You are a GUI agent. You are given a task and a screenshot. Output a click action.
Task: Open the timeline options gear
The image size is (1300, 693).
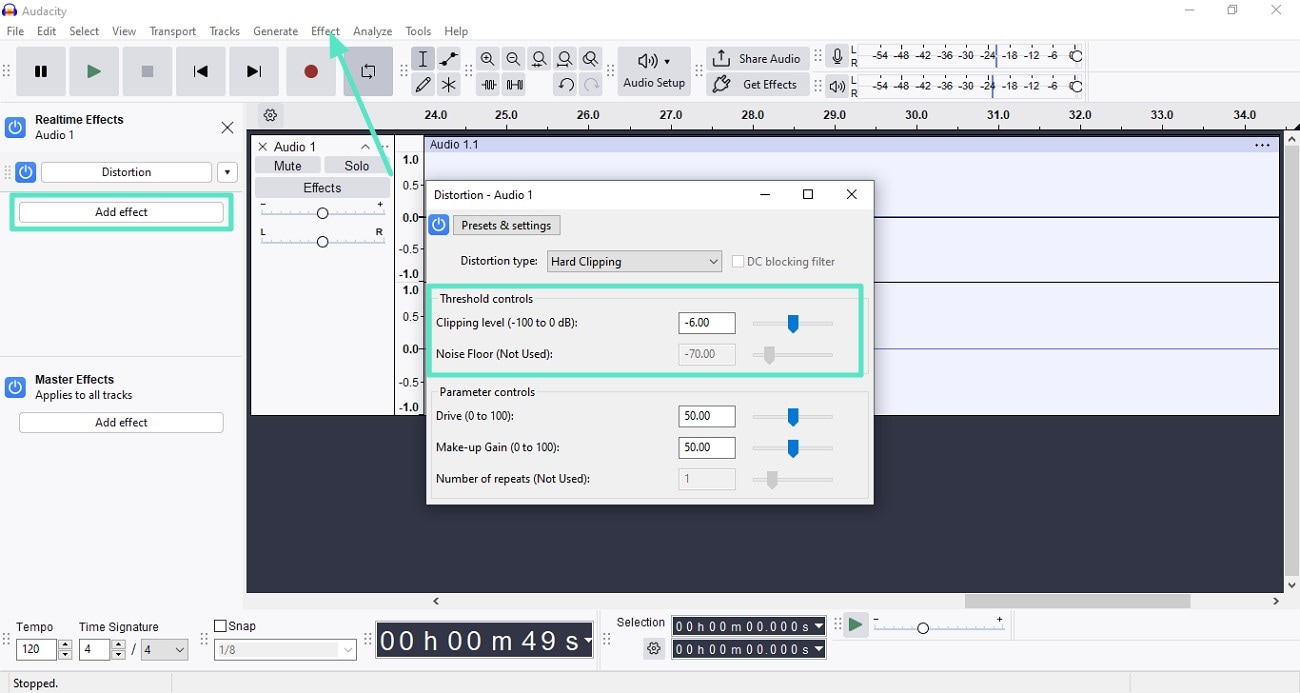pyautogui.click(x=270, y=115)
